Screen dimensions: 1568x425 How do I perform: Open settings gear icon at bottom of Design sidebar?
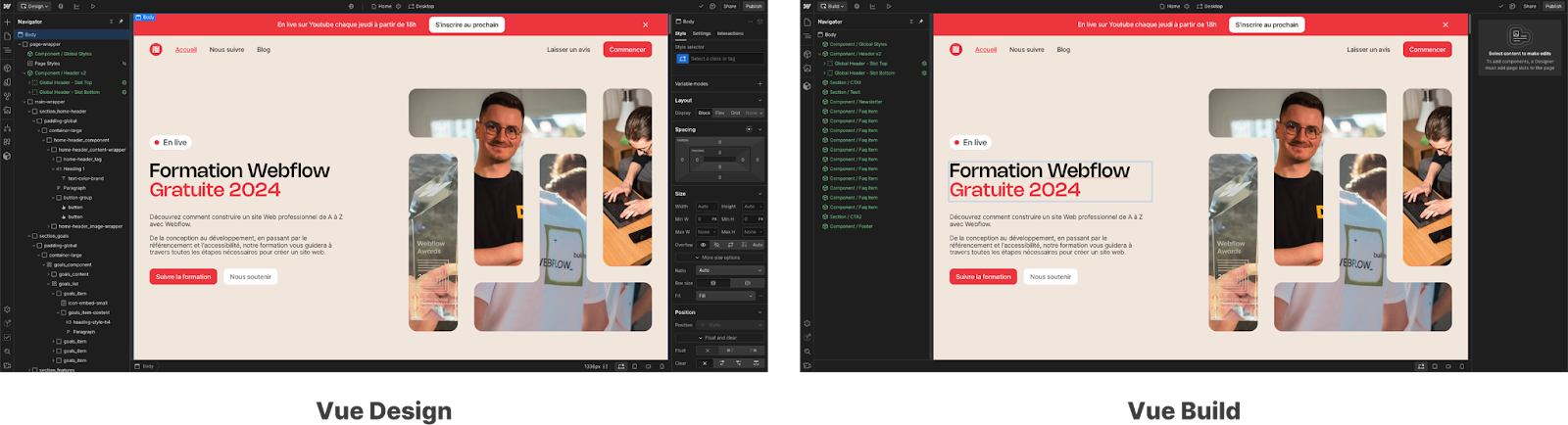click(7, 309)
